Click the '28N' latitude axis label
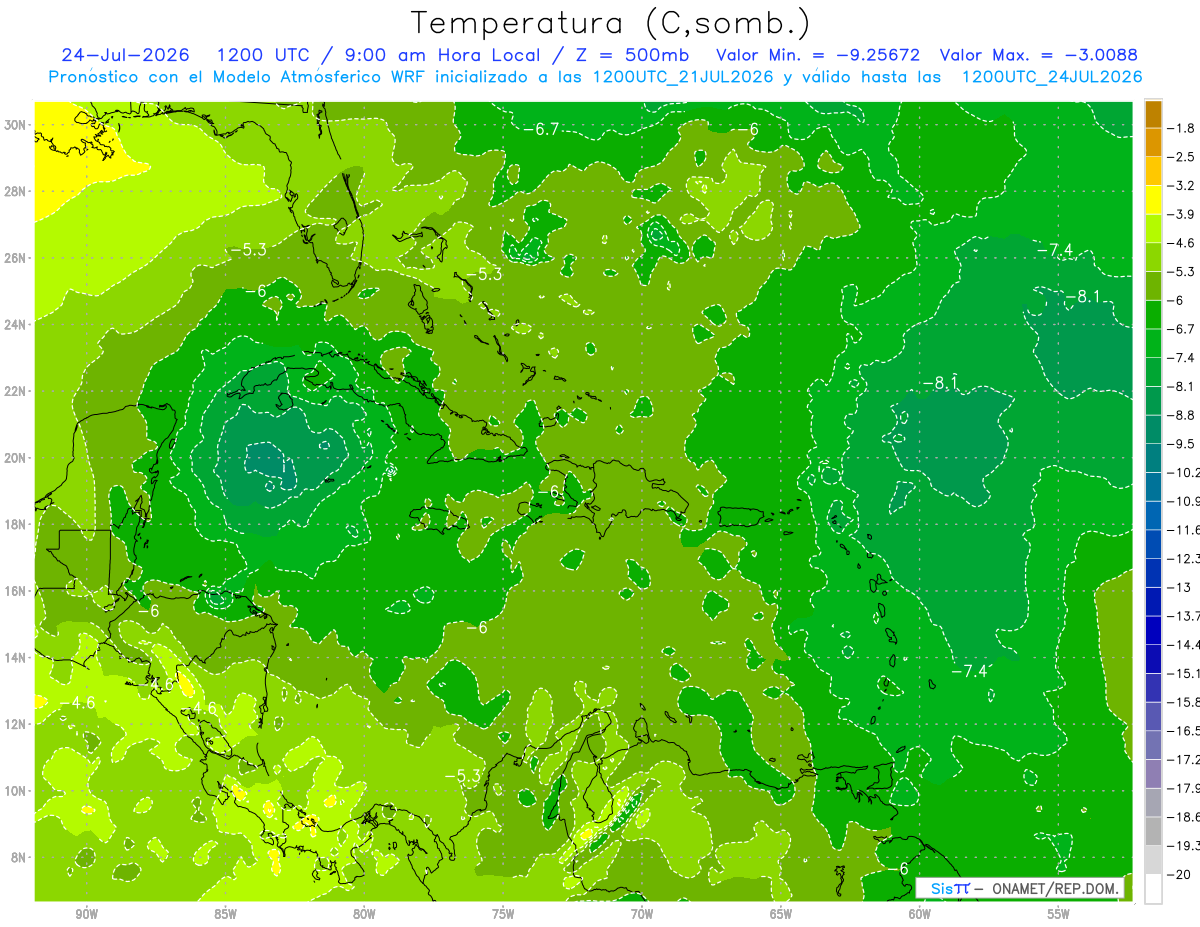The image size is (1200, 927). point(16,191)
